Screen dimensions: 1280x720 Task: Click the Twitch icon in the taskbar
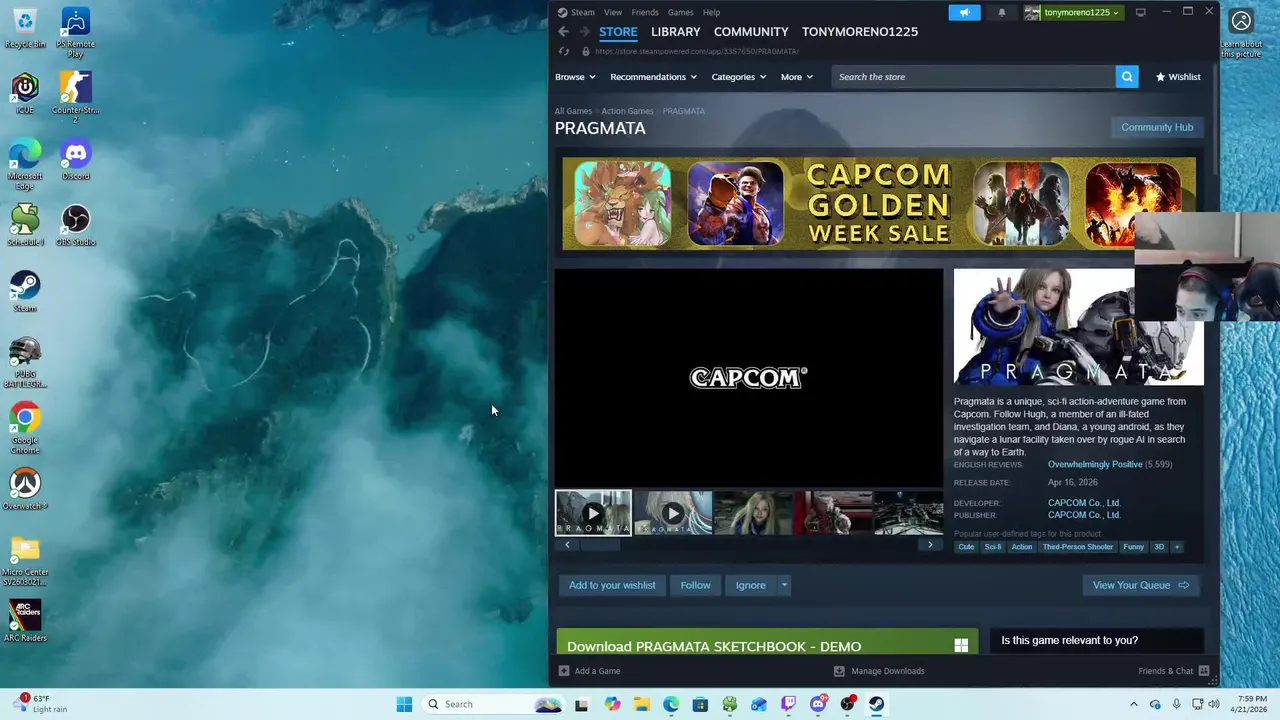click(789, 704)
